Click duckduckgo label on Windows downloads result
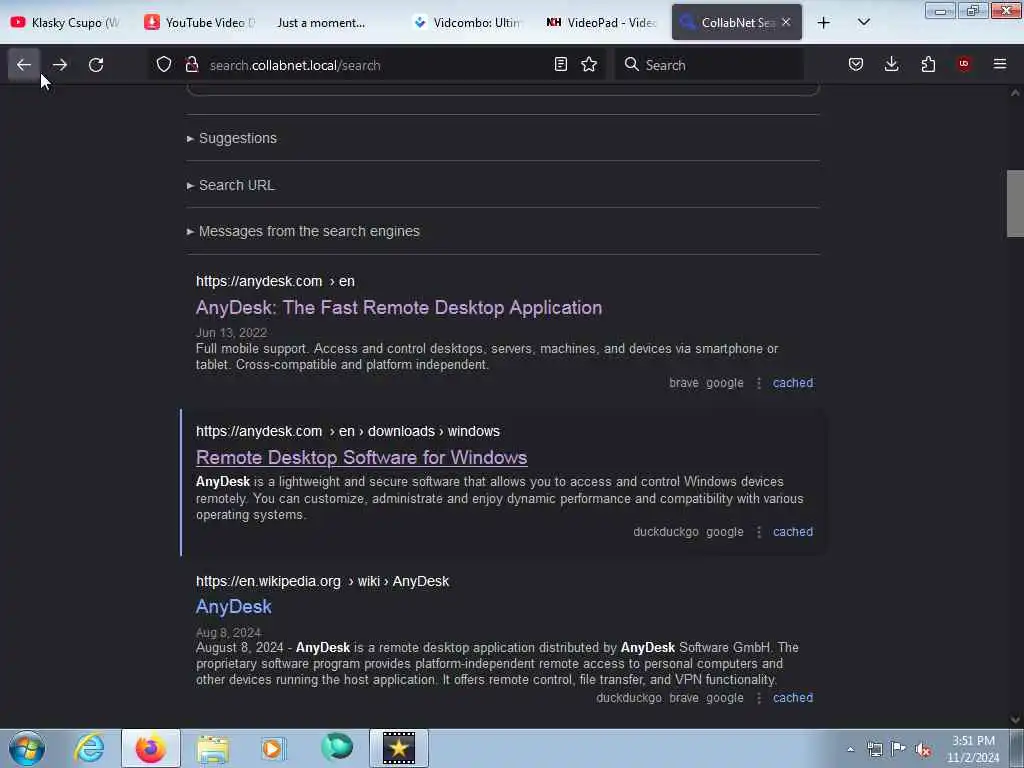 [x=665, y=532]
